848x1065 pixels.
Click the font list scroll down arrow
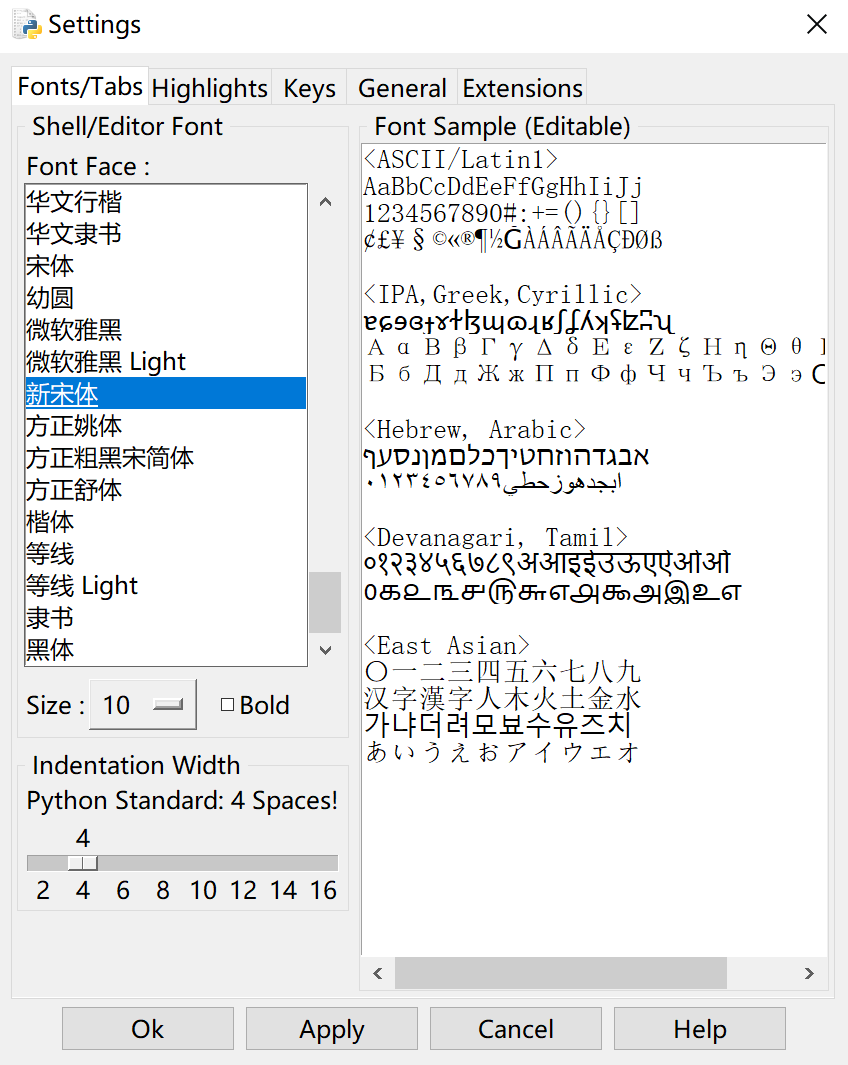coord(325,650)
